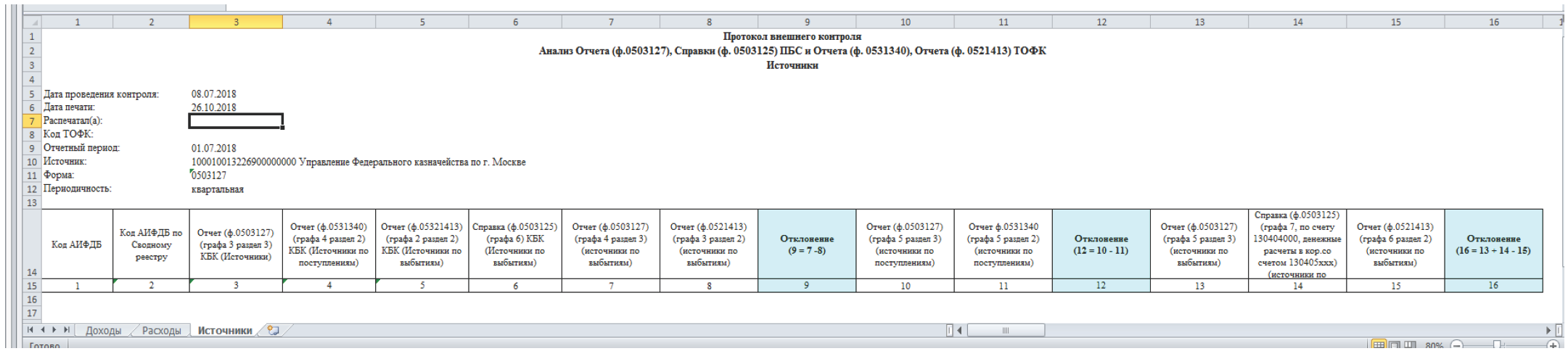Select the Источники sheet tab
Viewport: 1568px width, 351px height.
click(x=224, y=331)
